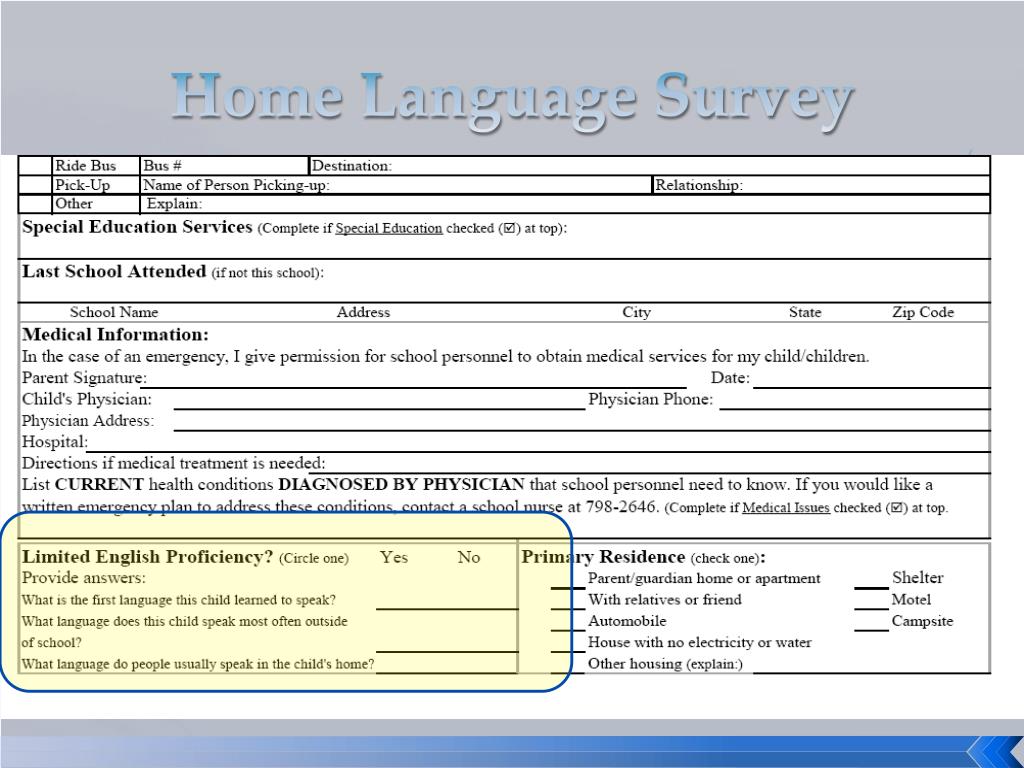The height and width of the screenshot is (768, 1024).
Task: Circle Yes for Limited English Proficiency
Action: 394,557
